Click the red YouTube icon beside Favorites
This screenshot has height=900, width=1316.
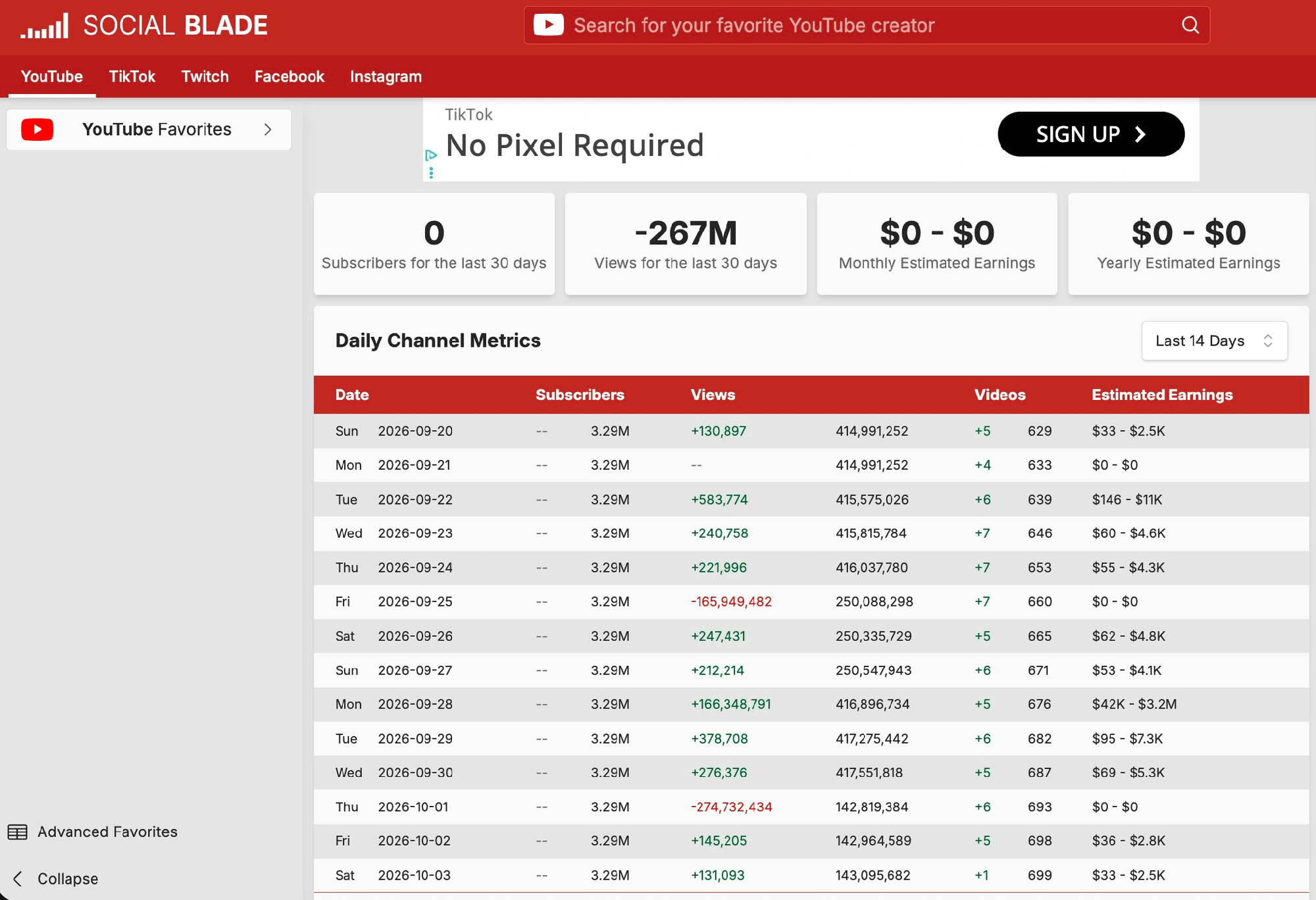(x=38, y=130)
